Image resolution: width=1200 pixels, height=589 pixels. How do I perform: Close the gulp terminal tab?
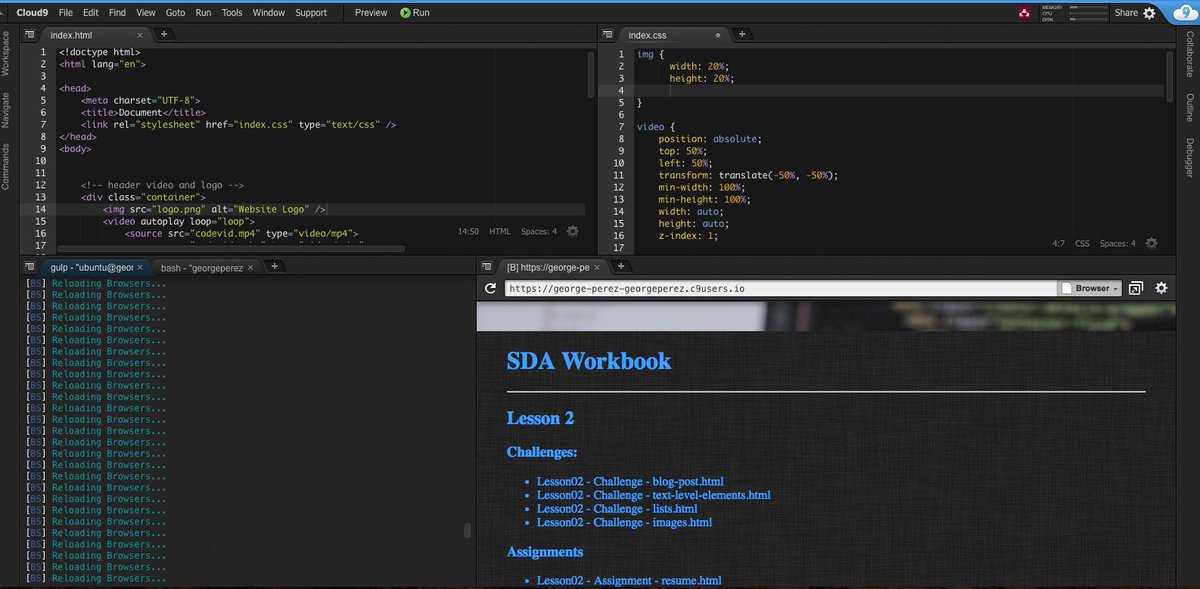pos(141,268)
